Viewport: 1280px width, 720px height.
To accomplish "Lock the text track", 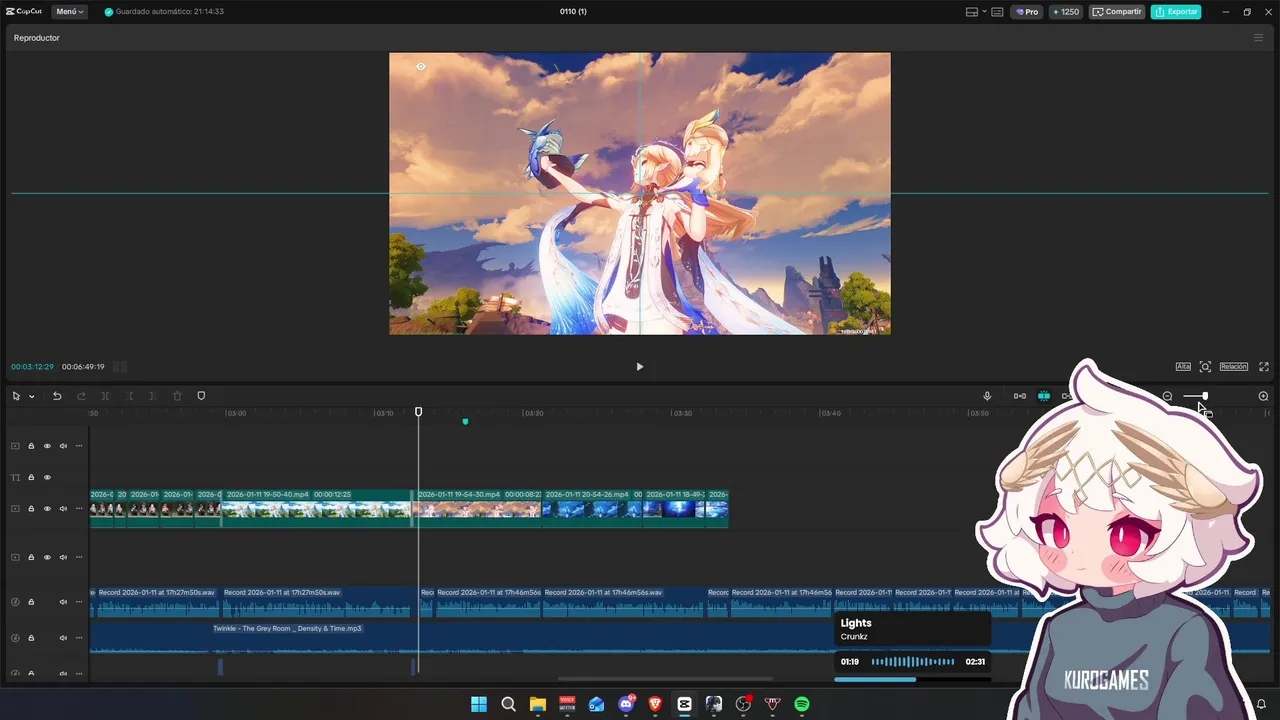I will (x=31, y=478).
